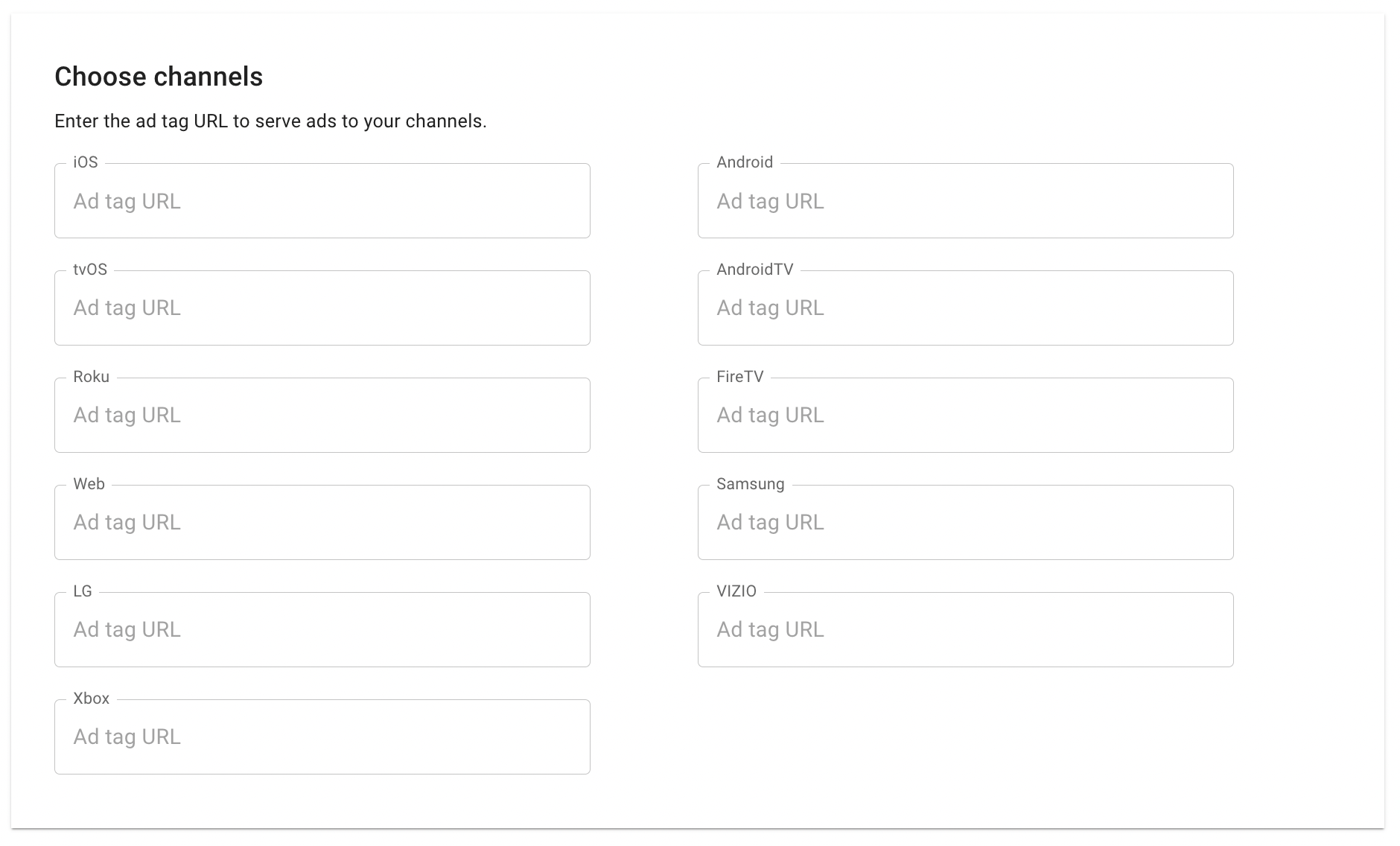Click the AndroidTV field label text

coord(755,270)
